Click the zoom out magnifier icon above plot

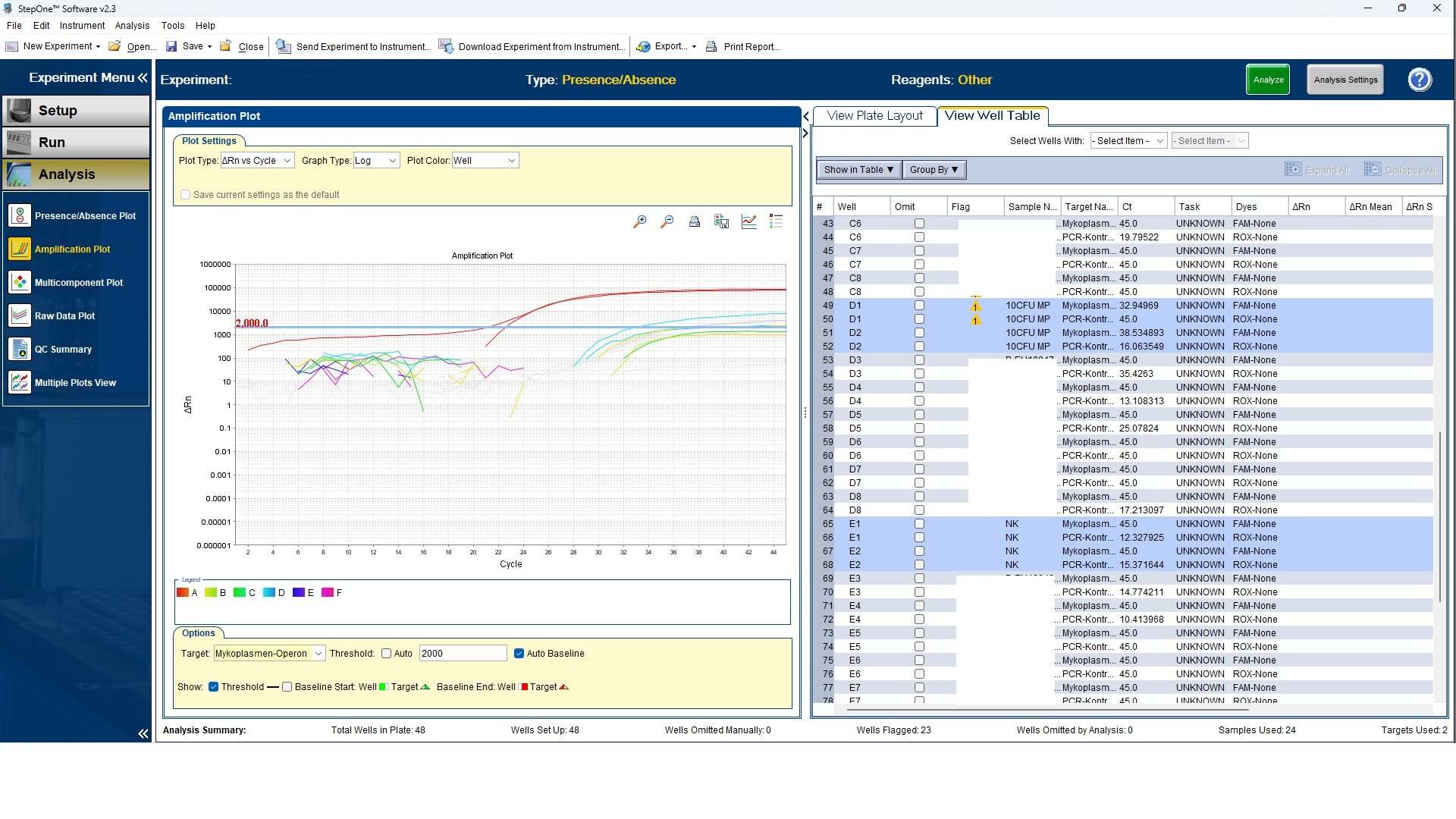point(667,221)
